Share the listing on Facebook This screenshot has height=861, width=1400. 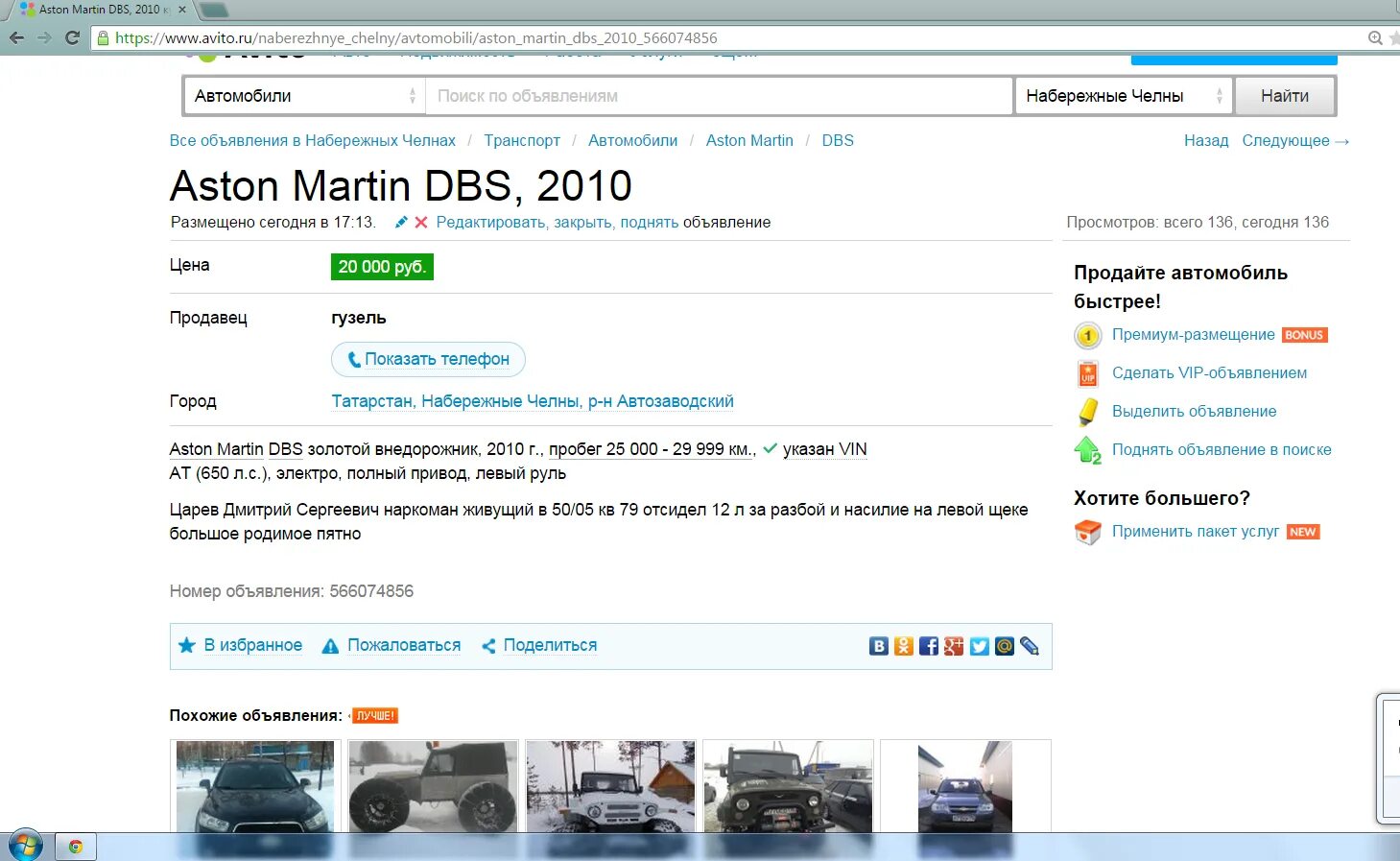928,646
